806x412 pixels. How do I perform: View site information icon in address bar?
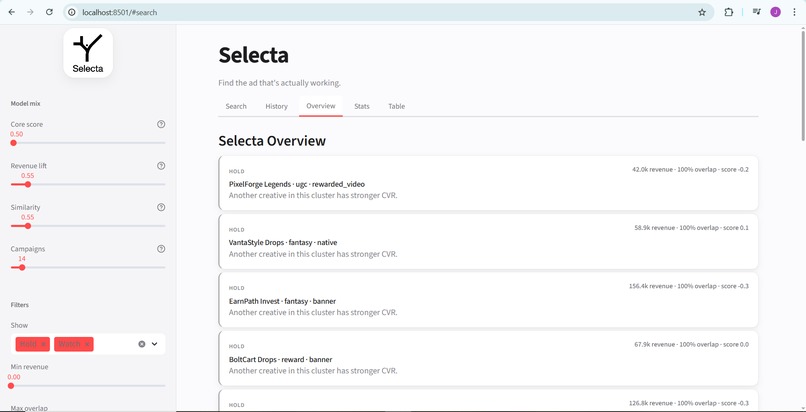tap(72, 12)
